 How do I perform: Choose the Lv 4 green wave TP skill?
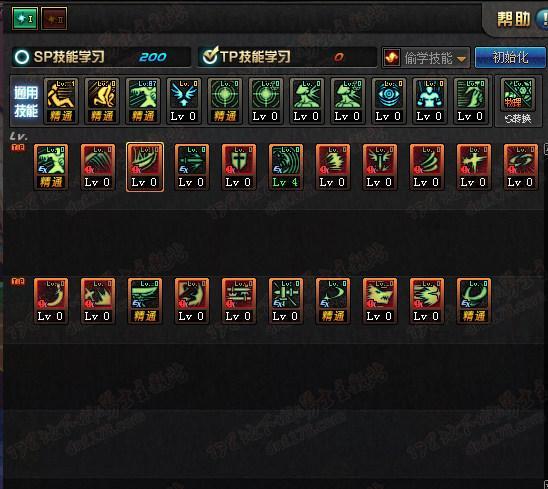coord(286,167)
